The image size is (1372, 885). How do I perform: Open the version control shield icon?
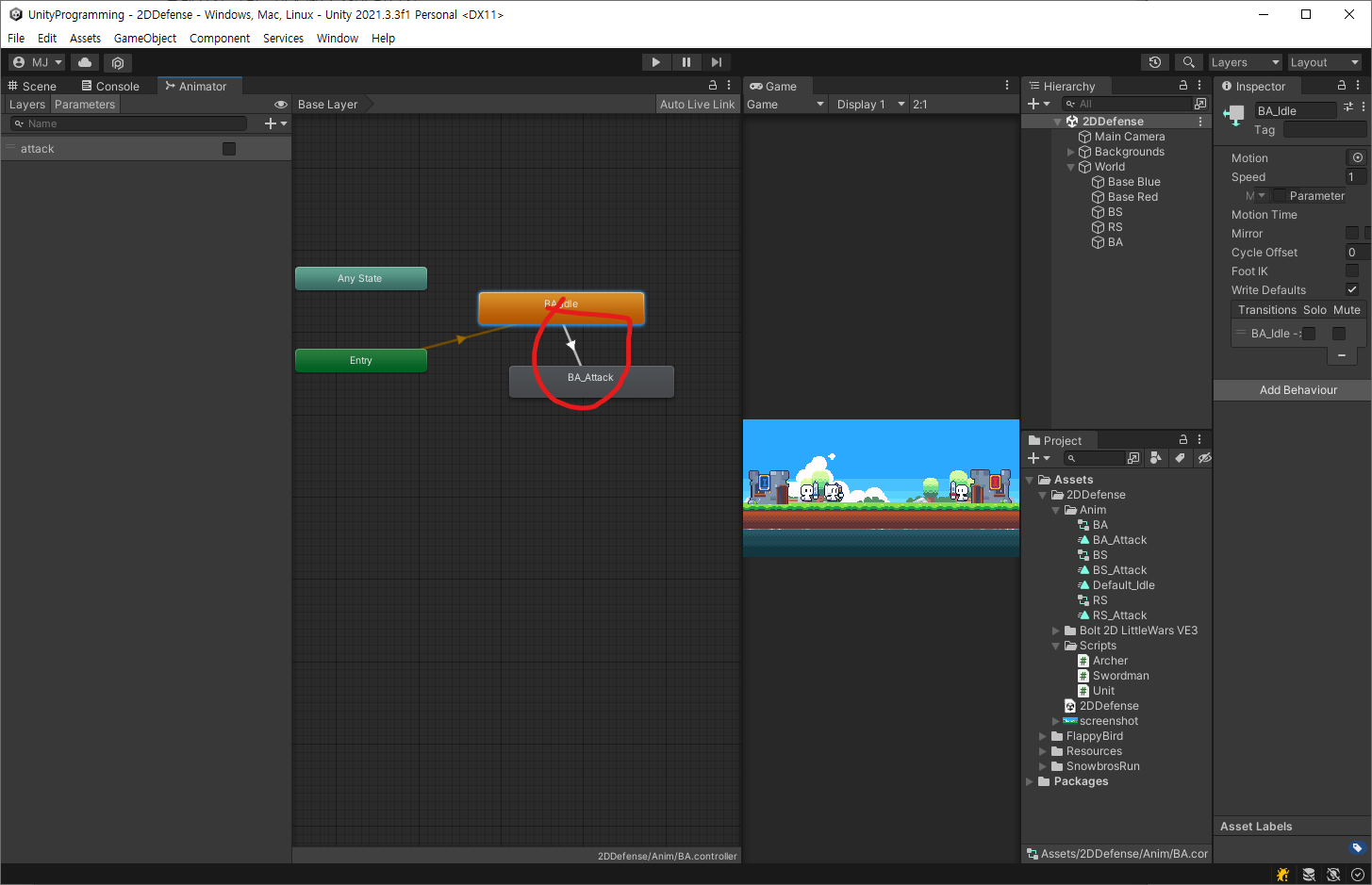tap(118, 62)
